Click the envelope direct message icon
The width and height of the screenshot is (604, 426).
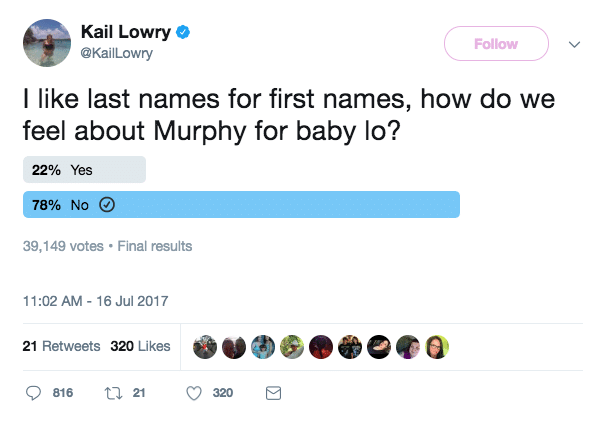(273, 393)
